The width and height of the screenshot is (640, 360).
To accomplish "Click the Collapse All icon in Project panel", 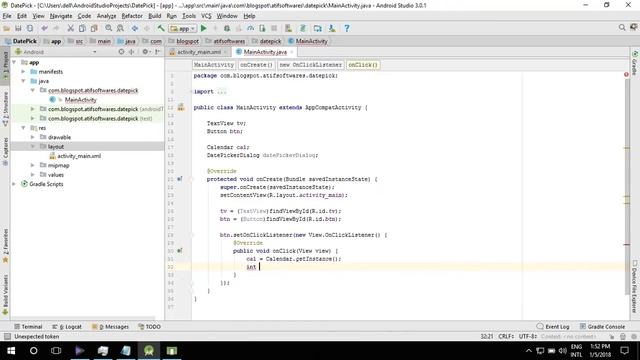I will (x=131, y=52).
